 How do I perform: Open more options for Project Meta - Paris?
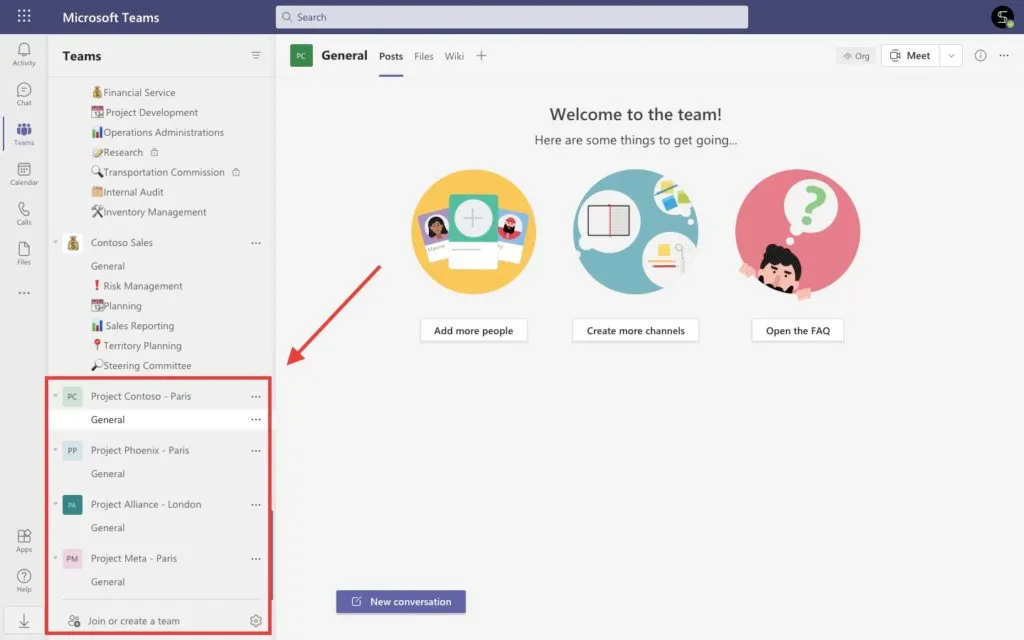tap(256, 559)
